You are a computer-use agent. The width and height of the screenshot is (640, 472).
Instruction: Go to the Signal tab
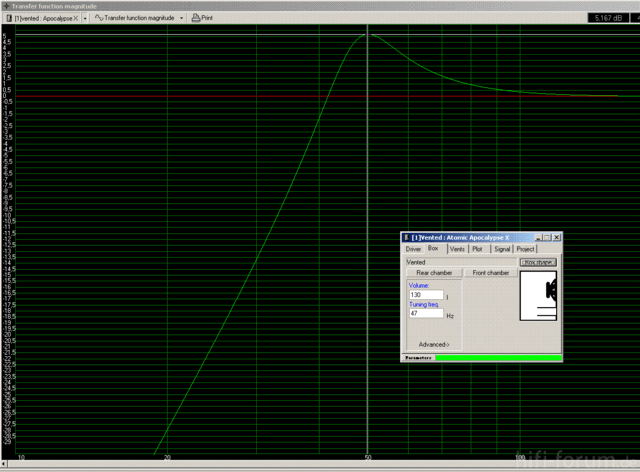point(502,248)
